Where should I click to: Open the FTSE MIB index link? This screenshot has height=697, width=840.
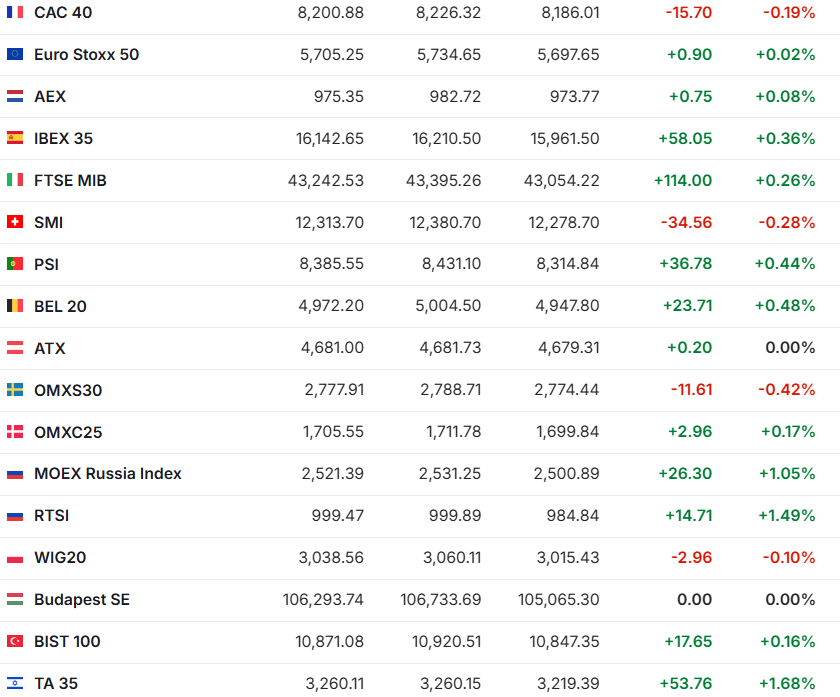click(x=70, y=181)
